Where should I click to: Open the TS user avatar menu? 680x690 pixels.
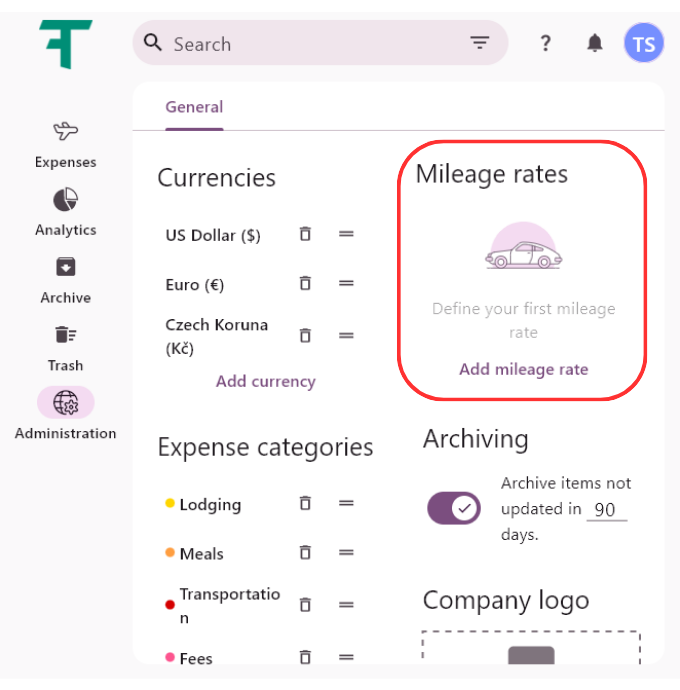[x=643, y=44]
